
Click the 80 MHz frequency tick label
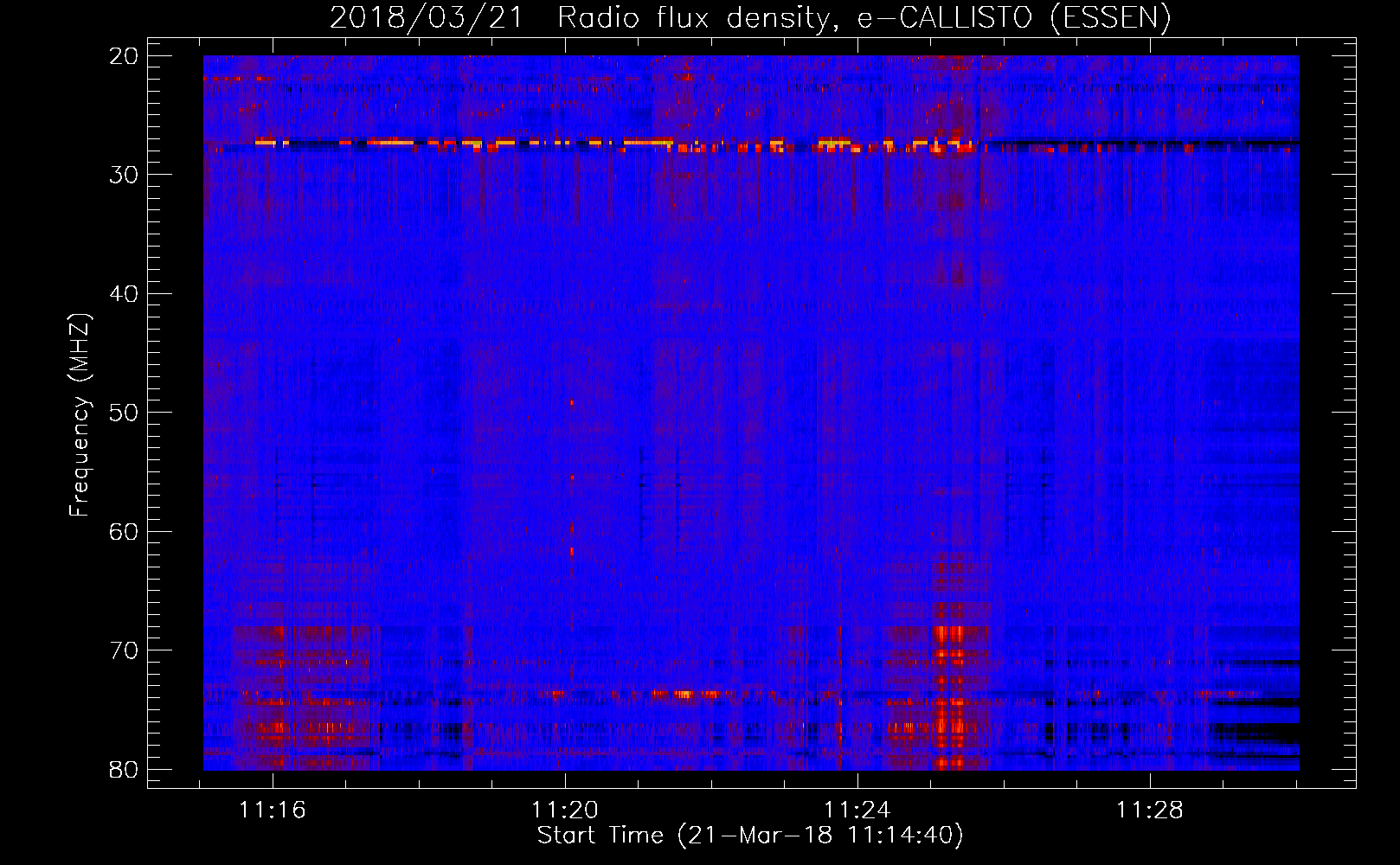pyautogui.click(x=125, y=769)
